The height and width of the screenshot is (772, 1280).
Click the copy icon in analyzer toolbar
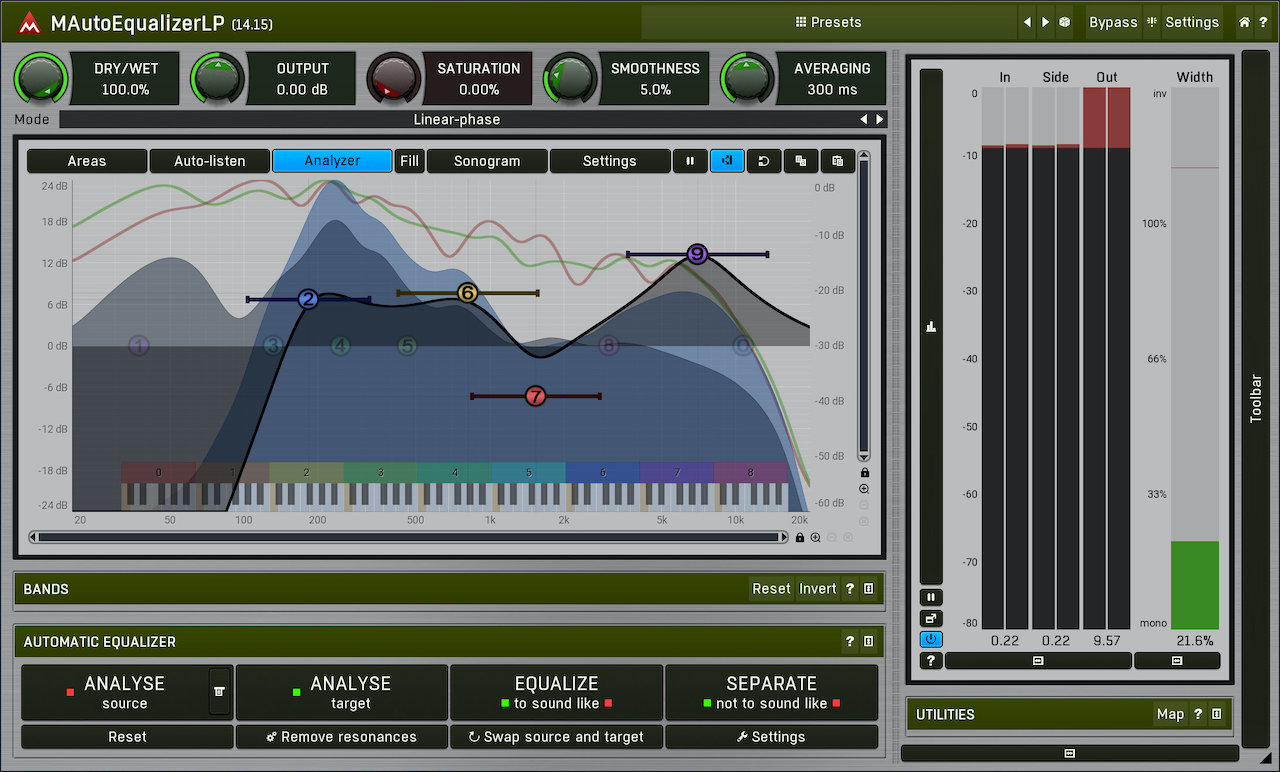[x=800, y=161]
